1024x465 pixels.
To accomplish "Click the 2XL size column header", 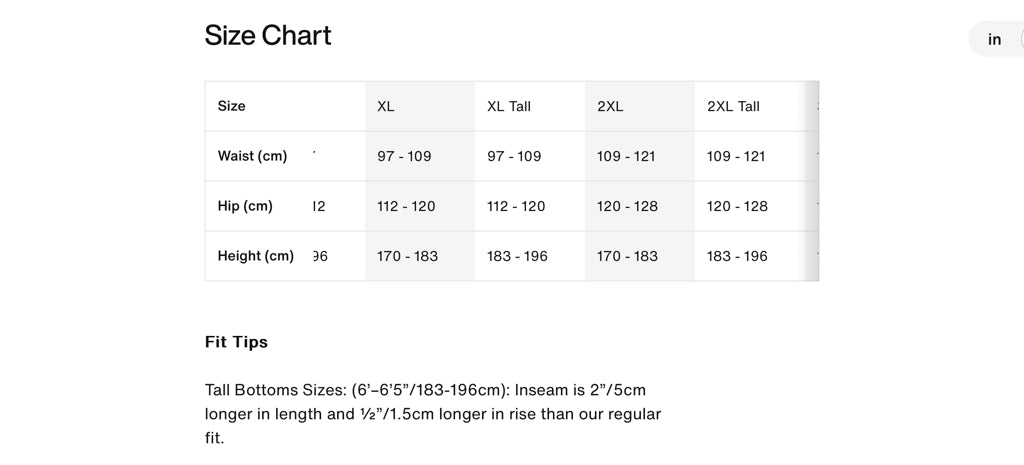I will point(610,106).
